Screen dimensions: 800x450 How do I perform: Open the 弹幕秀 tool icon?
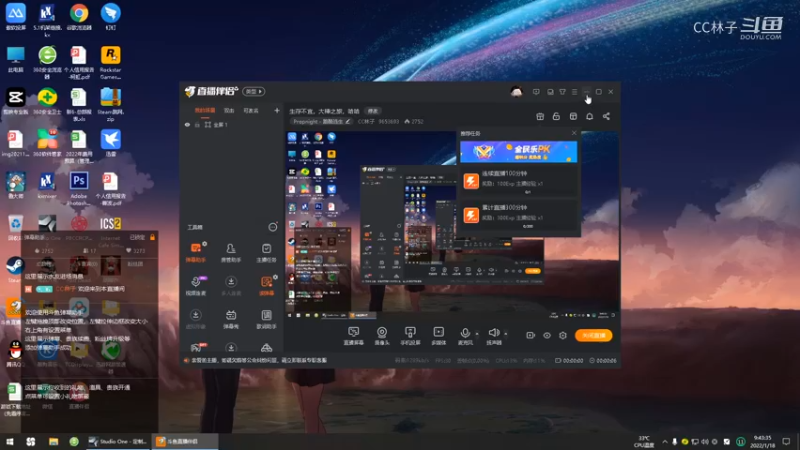(231, 318)
